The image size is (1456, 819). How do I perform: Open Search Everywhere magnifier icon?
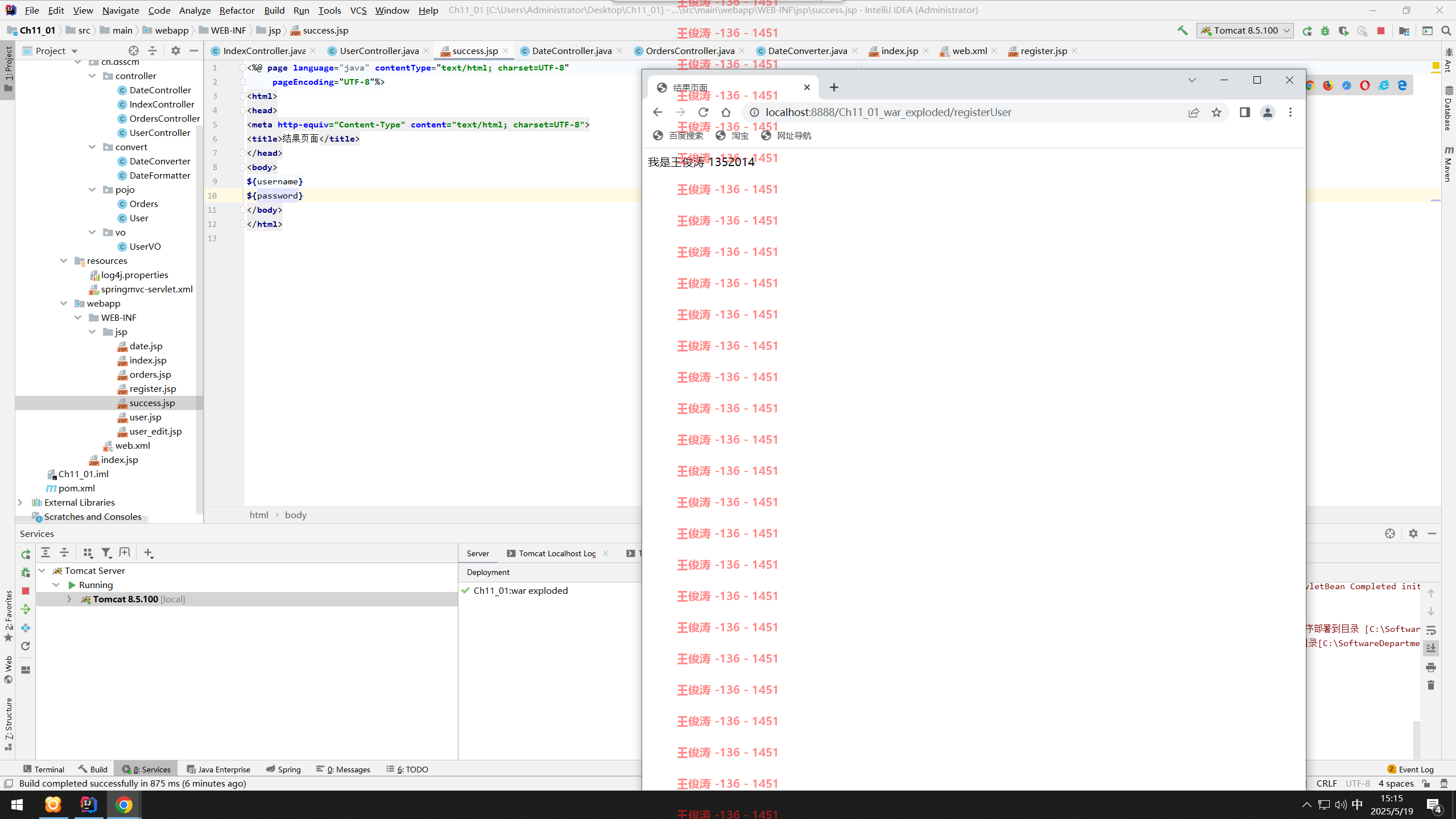[x=1446, y=31]
